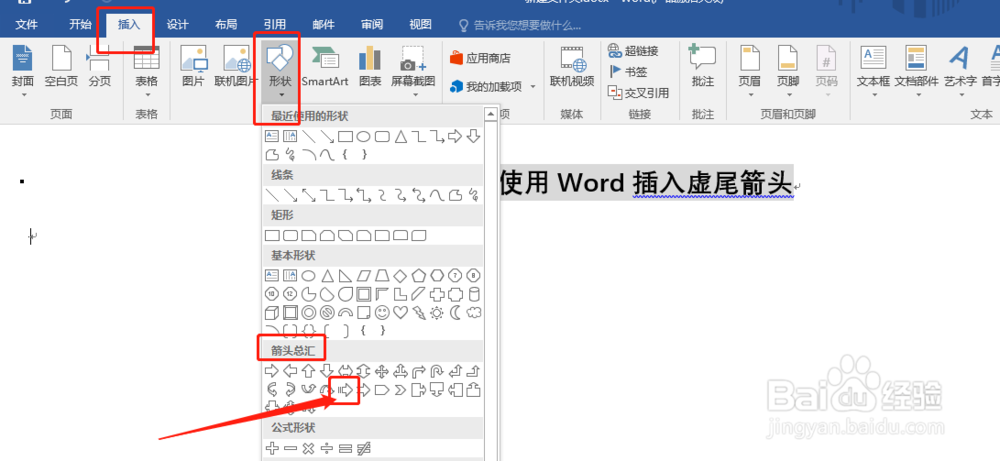Screen dimensions: 1000x461
Task: Open the 布局 layout tab
Action: pyautogui.click(x=226, y=25)
